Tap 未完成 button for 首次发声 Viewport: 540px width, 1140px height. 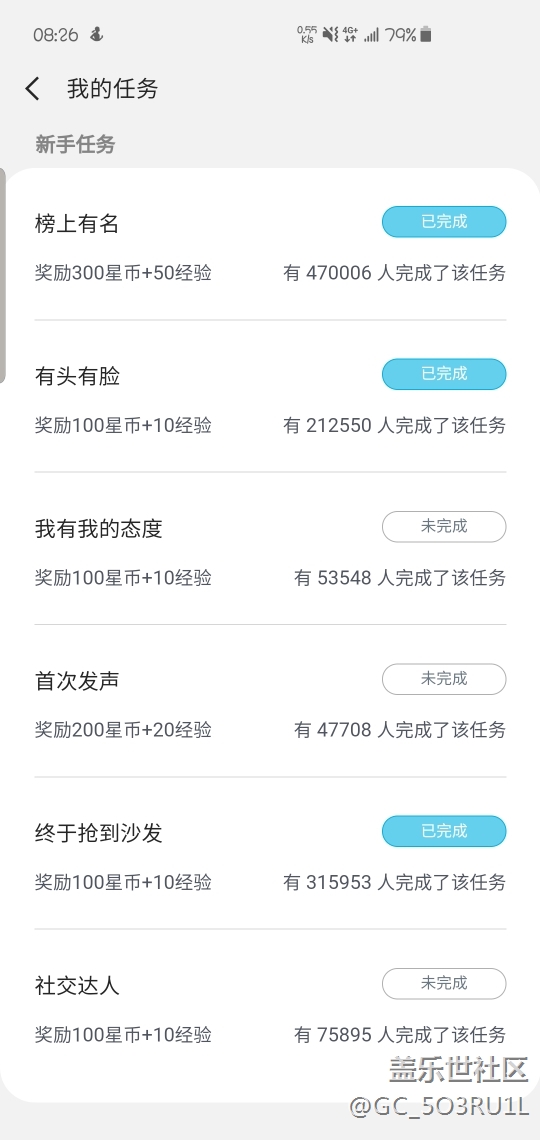pyautogui.click(x=444, y=679)
